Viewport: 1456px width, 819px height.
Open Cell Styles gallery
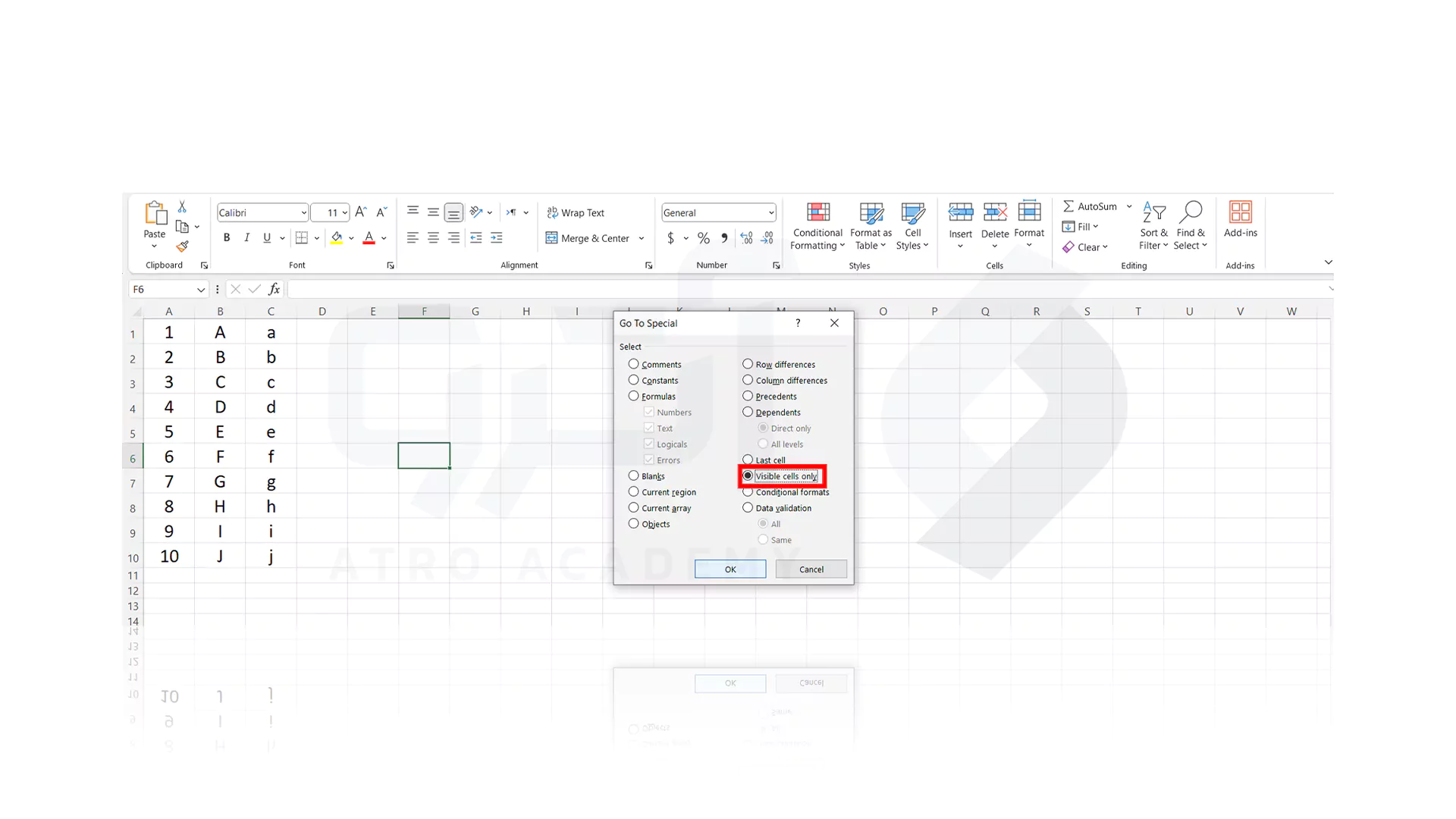[912, 226]
